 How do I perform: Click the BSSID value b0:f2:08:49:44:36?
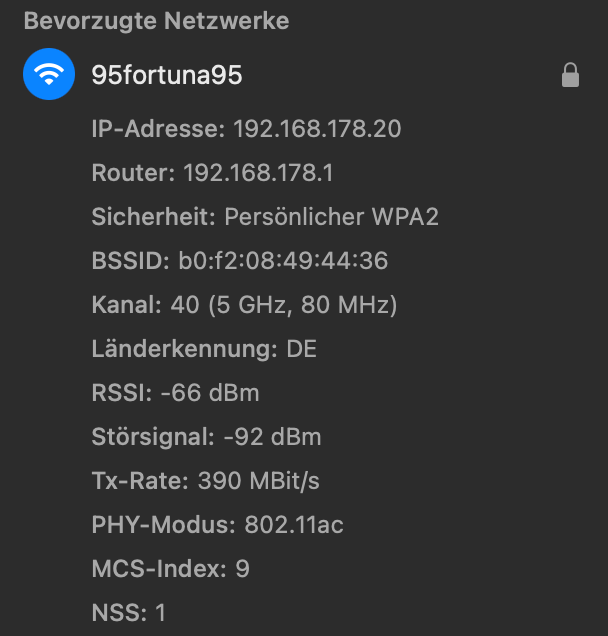[x=283, y=261]
